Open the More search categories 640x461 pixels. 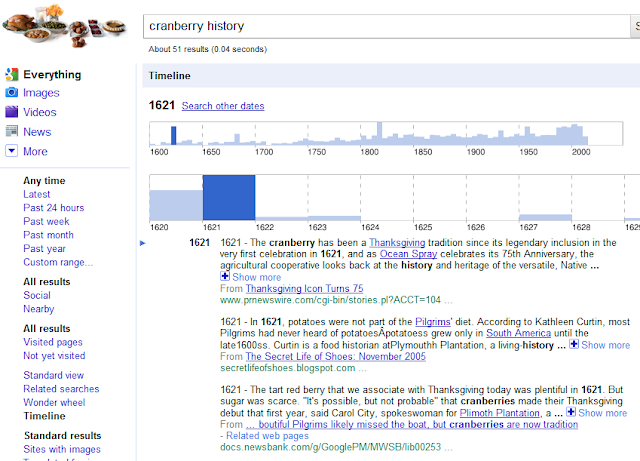pos(36,151)
